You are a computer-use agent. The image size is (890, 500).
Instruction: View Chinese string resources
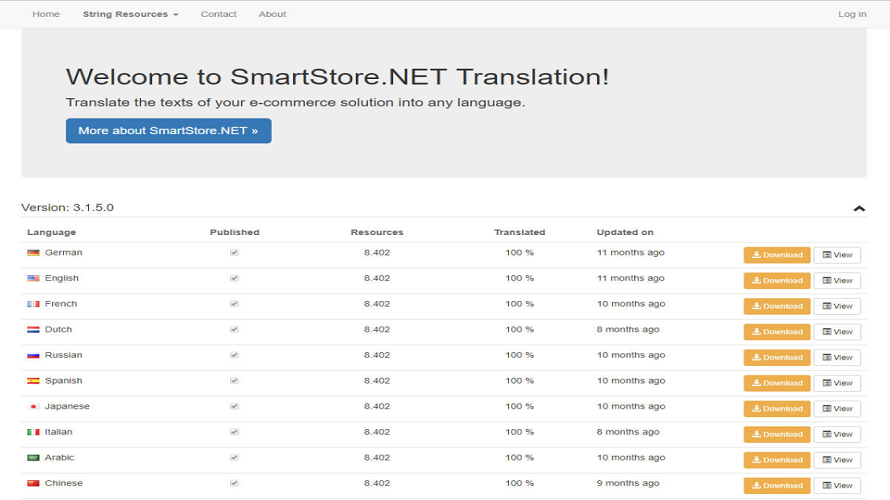point(837,485)
